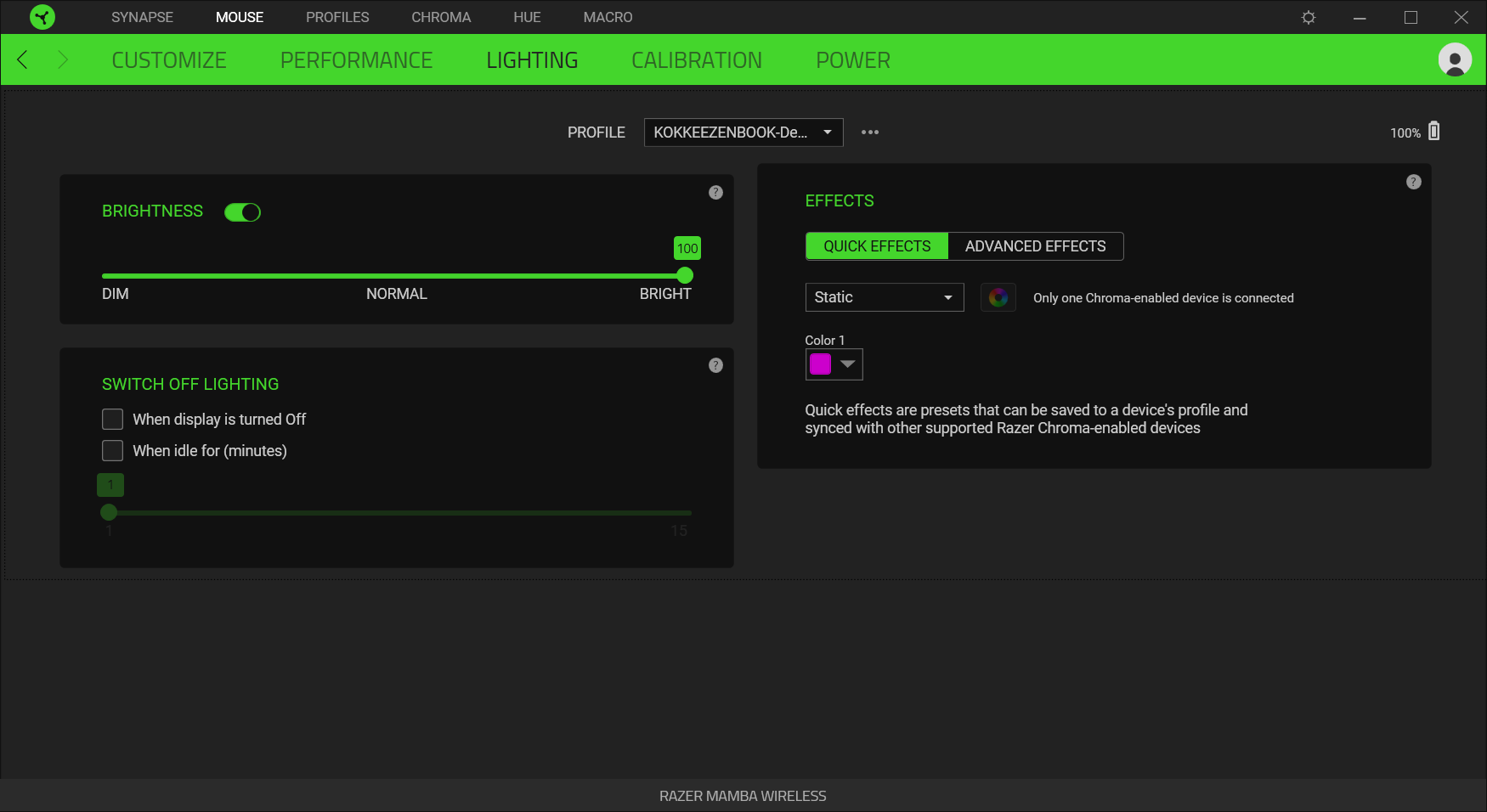Select Quick Effects button

point(877,246)
